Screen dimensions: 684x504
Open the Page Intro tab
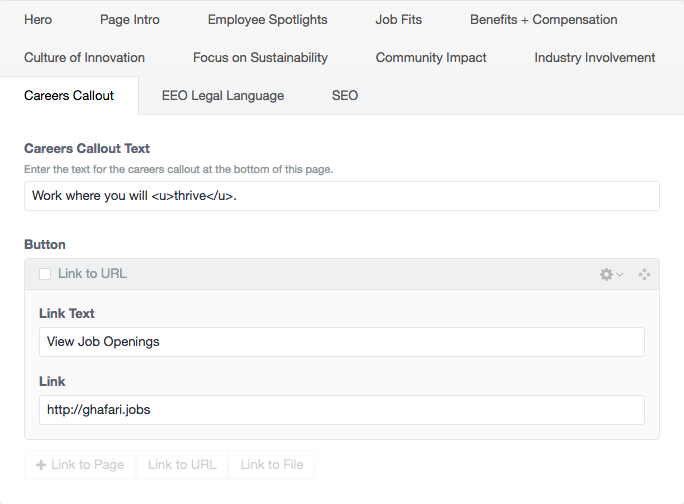130,20
